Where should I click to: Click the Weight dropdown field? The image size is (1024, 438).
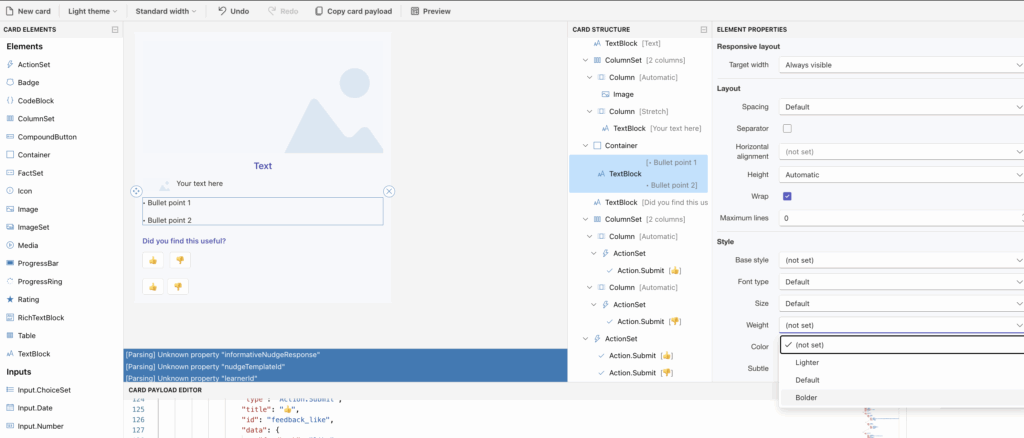point(901,325)
